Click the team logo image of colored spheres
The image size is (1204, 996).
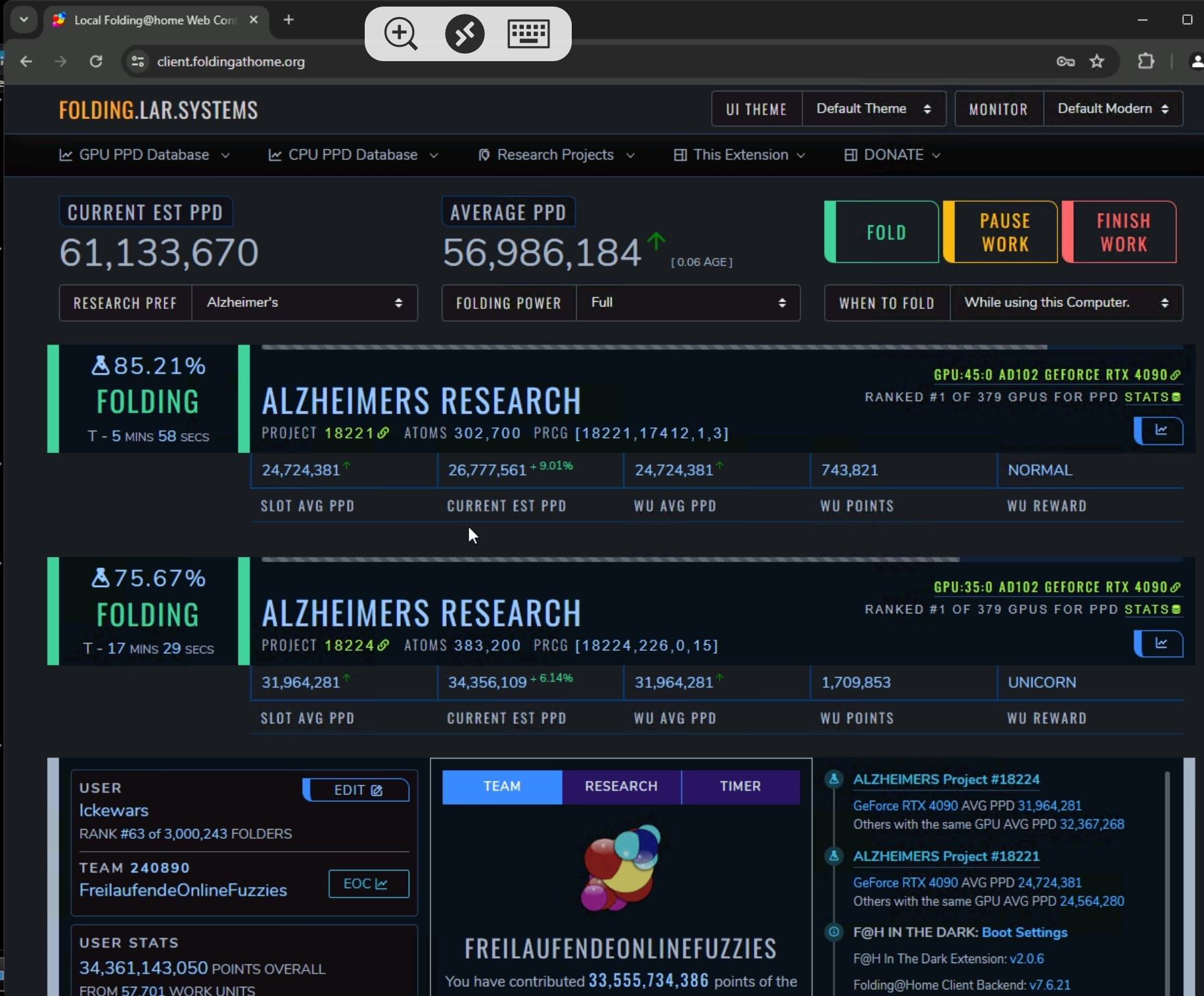click(x=621, y=868)
